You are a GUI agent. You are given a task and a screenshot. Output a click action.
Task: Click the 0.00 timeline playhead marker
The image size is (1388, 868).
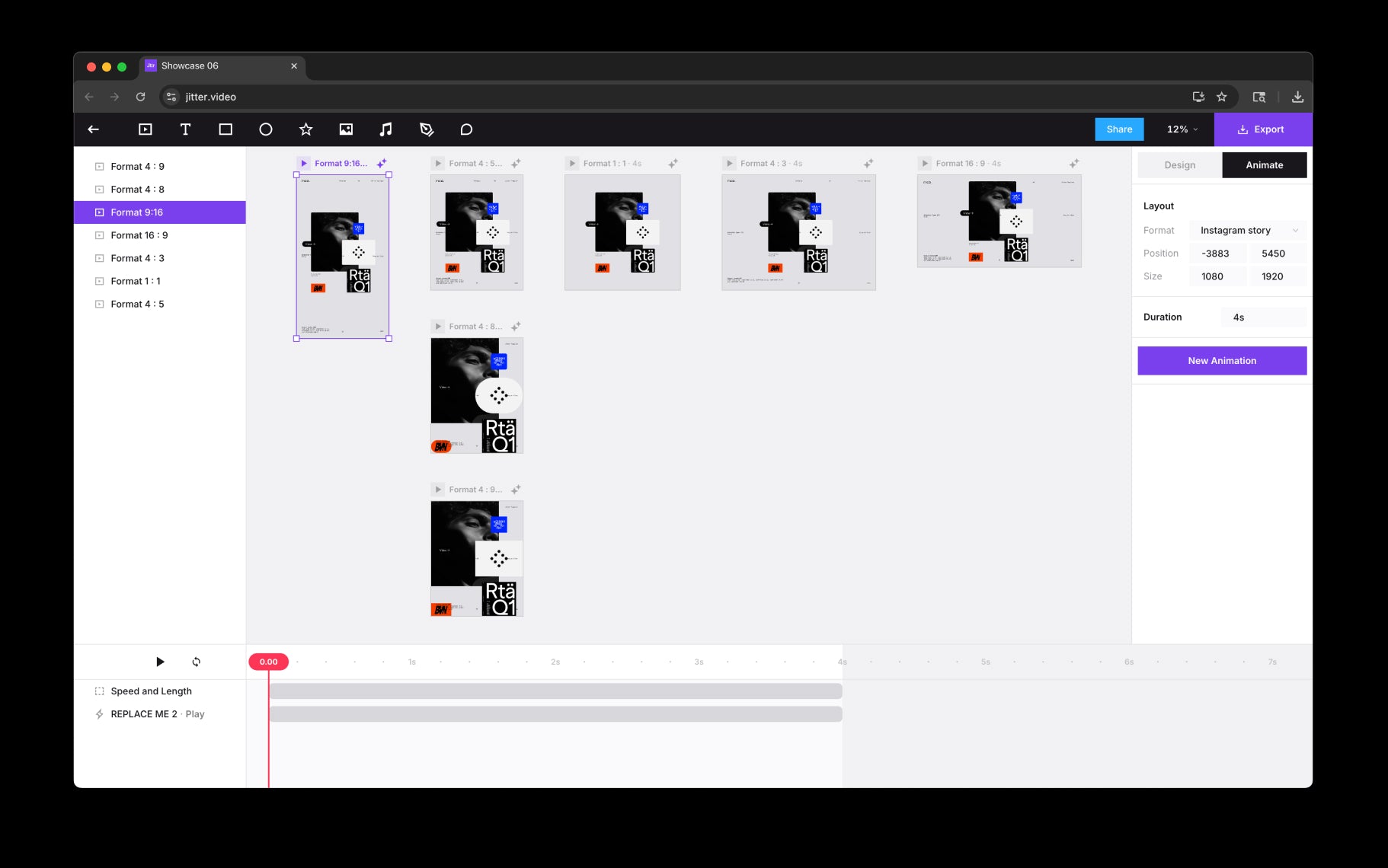(x=269, y=662)
